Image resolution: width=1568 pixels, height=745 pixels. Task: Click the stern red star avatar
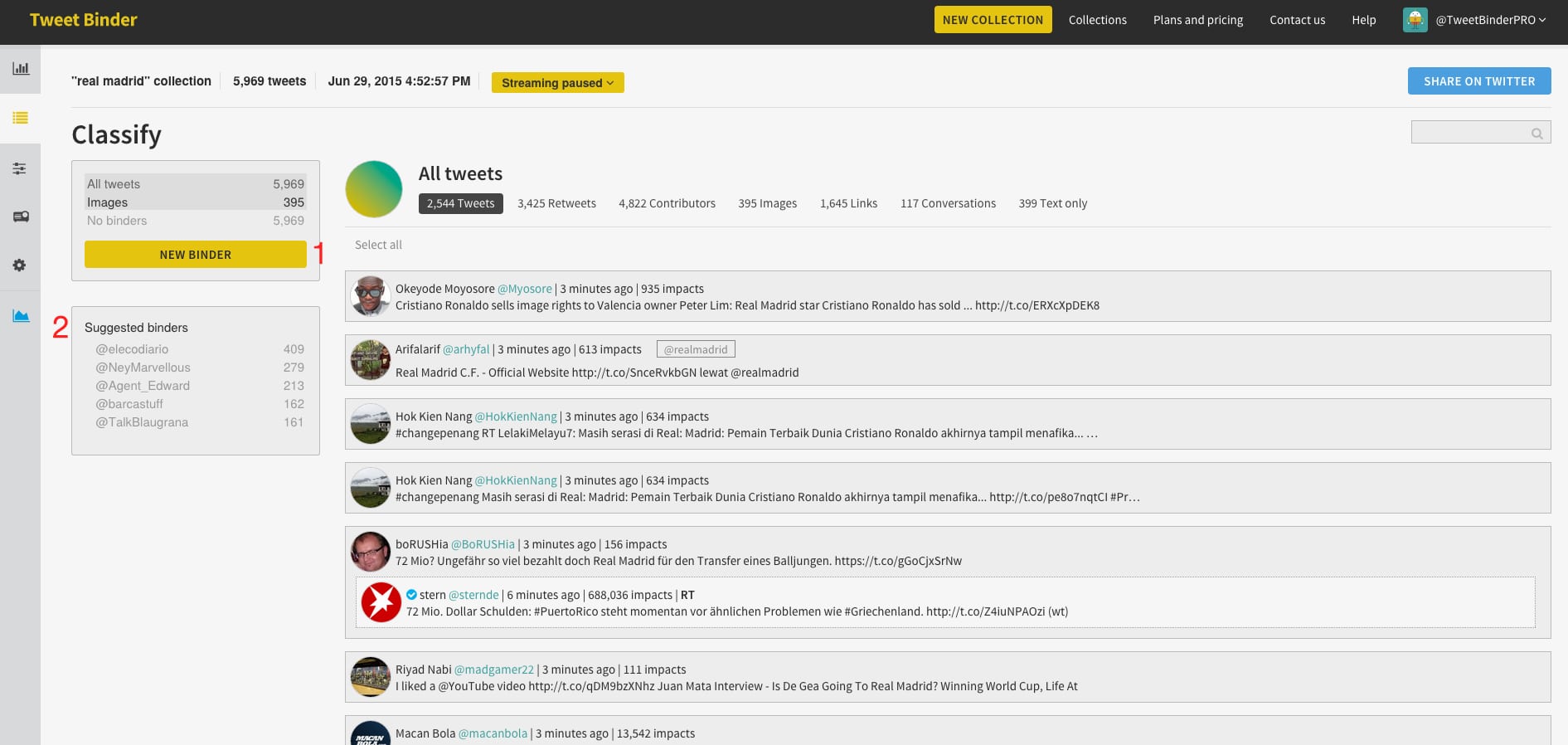381,602
